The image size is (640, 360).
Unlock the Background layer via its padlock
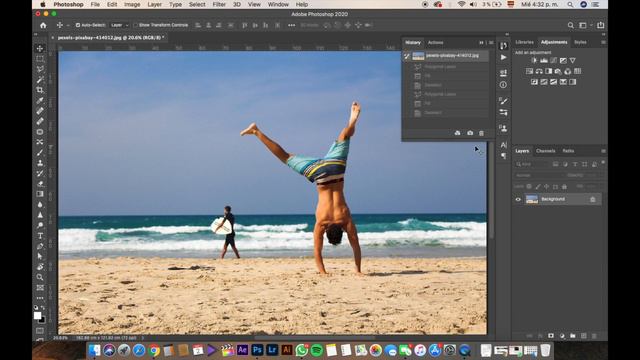[x=593, y=199]
